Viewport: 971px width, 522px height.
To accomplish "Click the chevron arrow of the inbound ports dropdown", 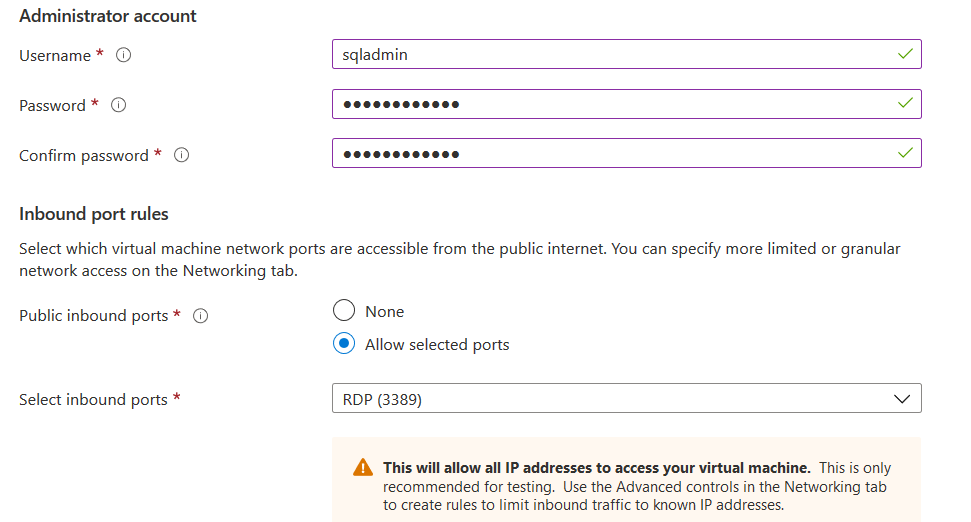I will tap(901, 399).
